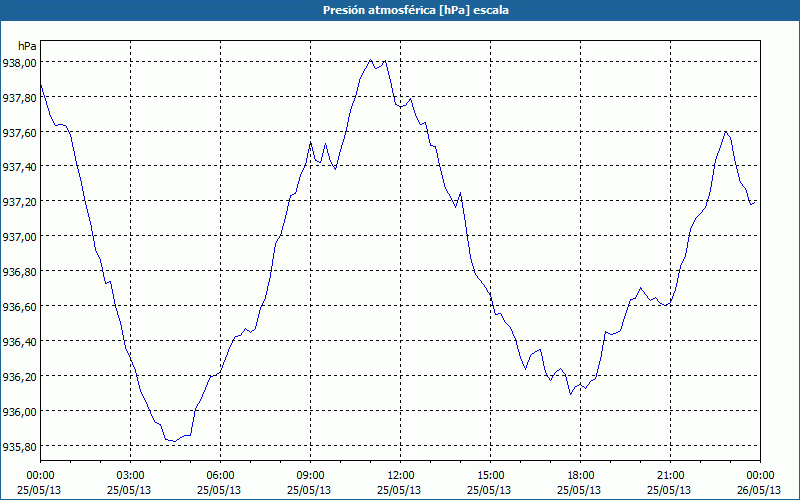
Task: Click the curve's late-evening peak near 23:00
Action: pyautogui.click(x=726, y=132)
